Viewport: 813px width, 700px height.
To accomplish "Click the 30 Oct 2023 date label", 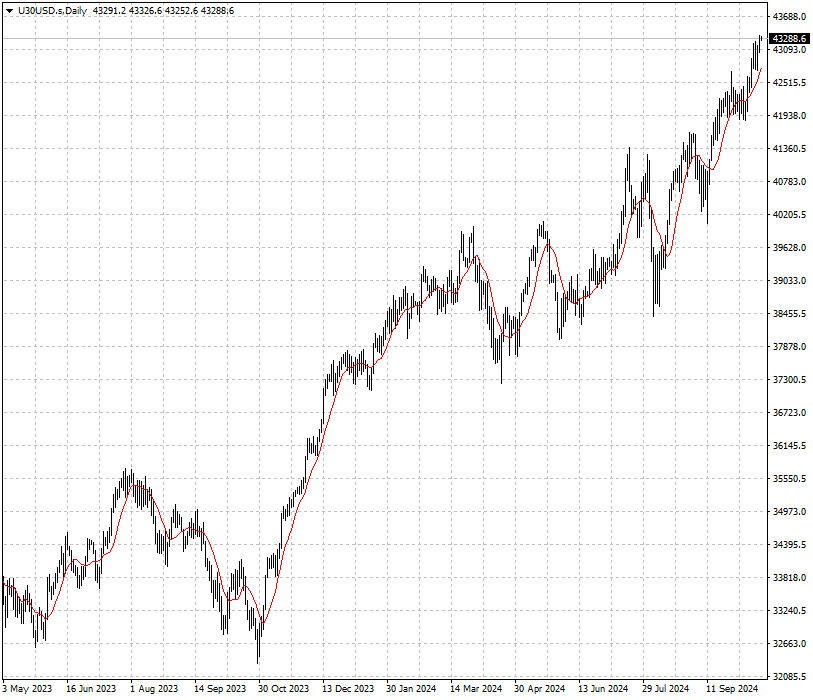I will [283, 689].
